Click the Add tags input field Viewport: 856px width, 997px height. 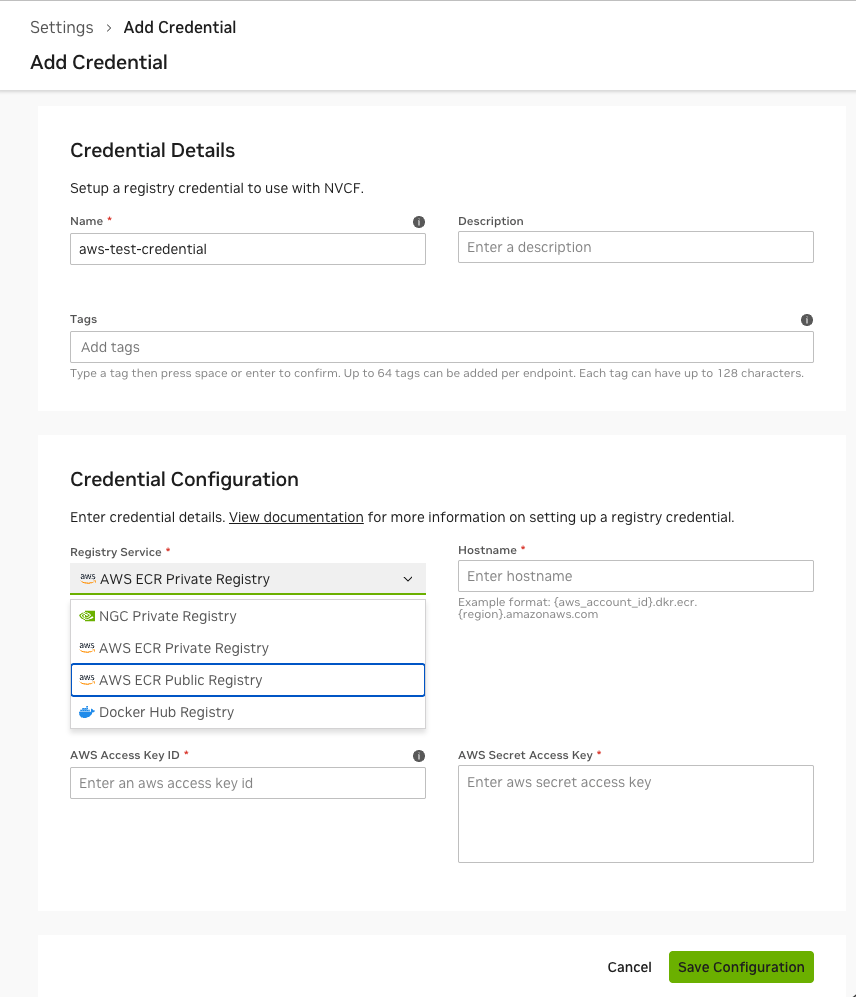pyautogui.click(x=441, y=347)
